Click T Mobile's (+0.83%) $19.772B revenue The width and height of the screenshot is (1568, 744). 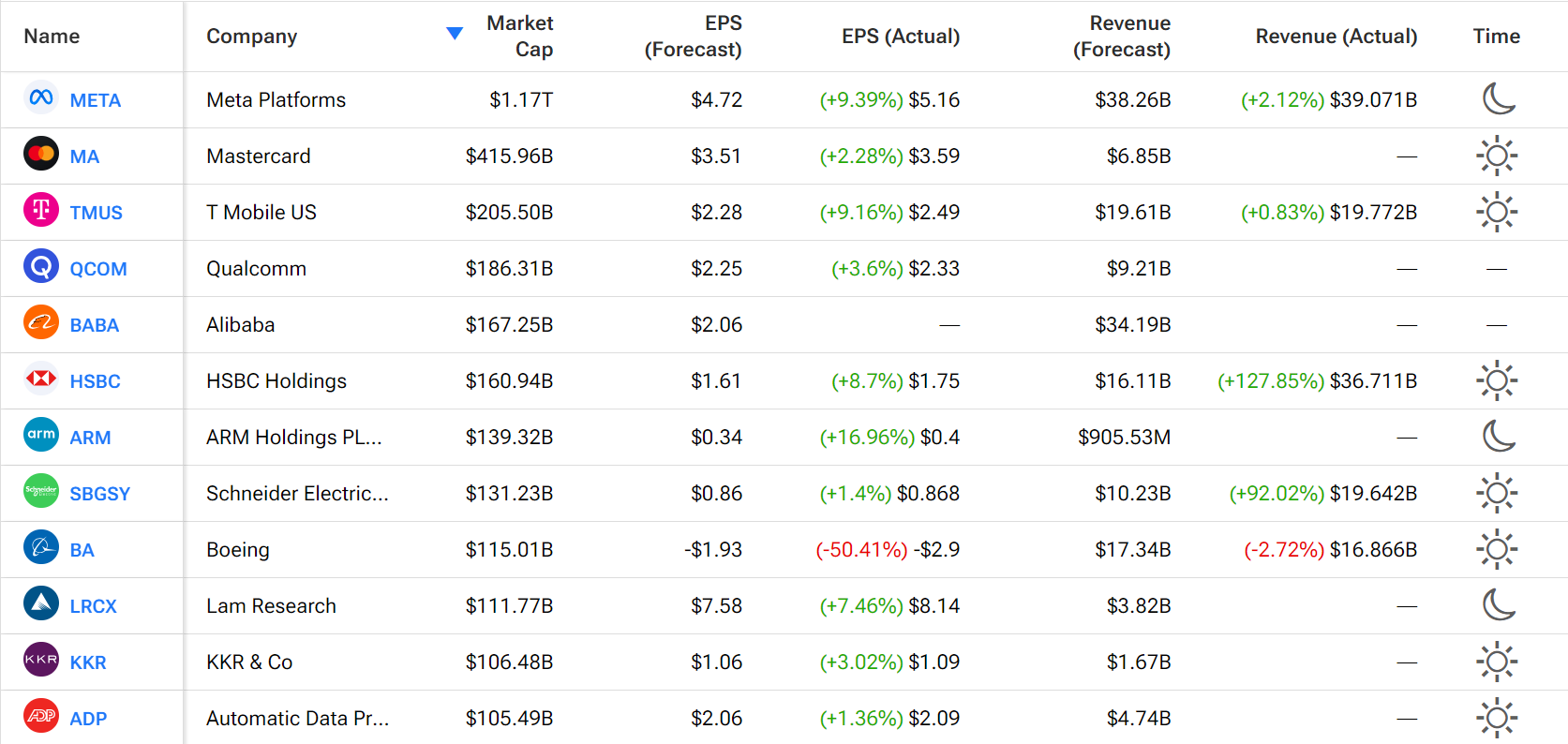pyautogui.click(x=1329, y=213)
